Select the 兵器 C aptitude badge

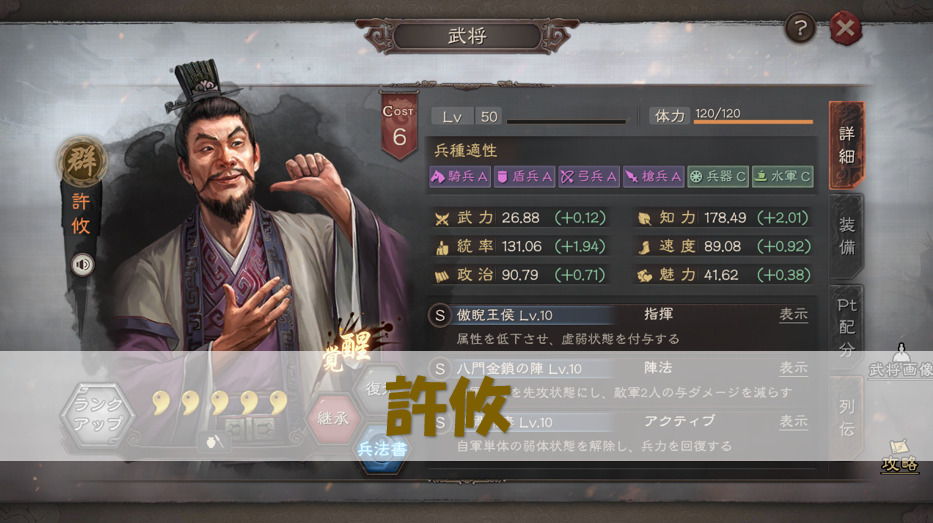[x=718, y=176]
